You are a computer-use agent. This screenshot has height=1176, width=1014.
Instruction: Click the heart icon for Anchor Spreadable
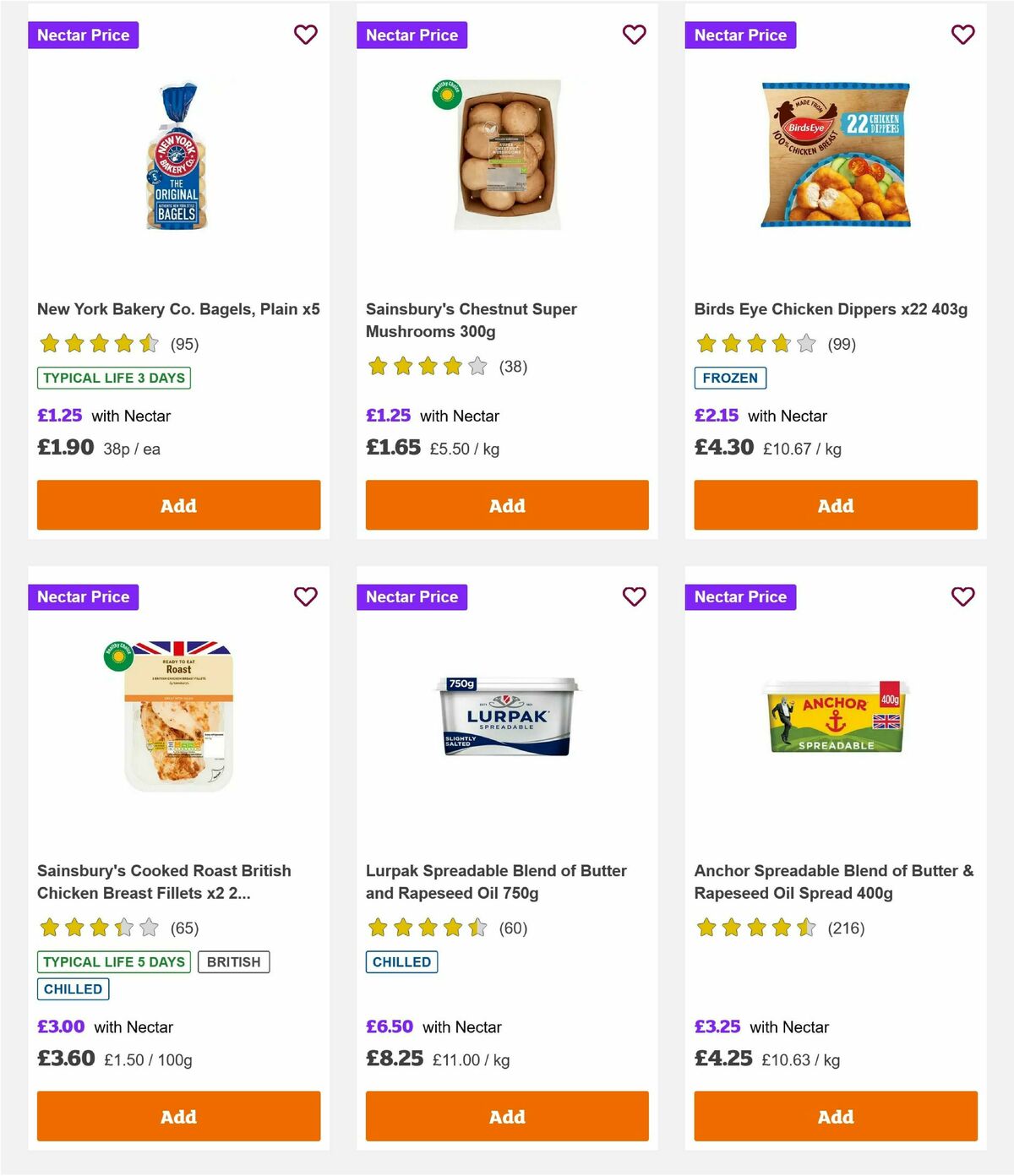tap(962, 596)
